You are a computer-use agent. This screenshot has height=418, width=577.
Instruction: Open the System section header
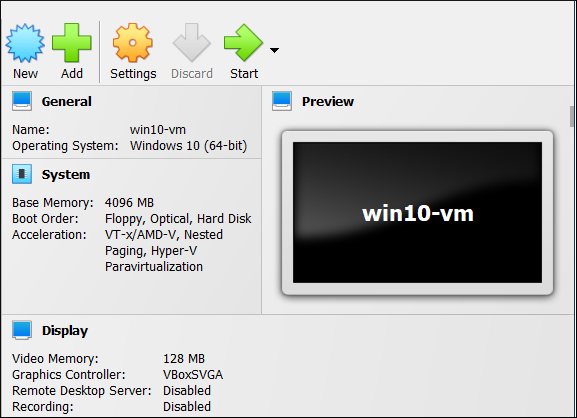[x=66, y=174]
